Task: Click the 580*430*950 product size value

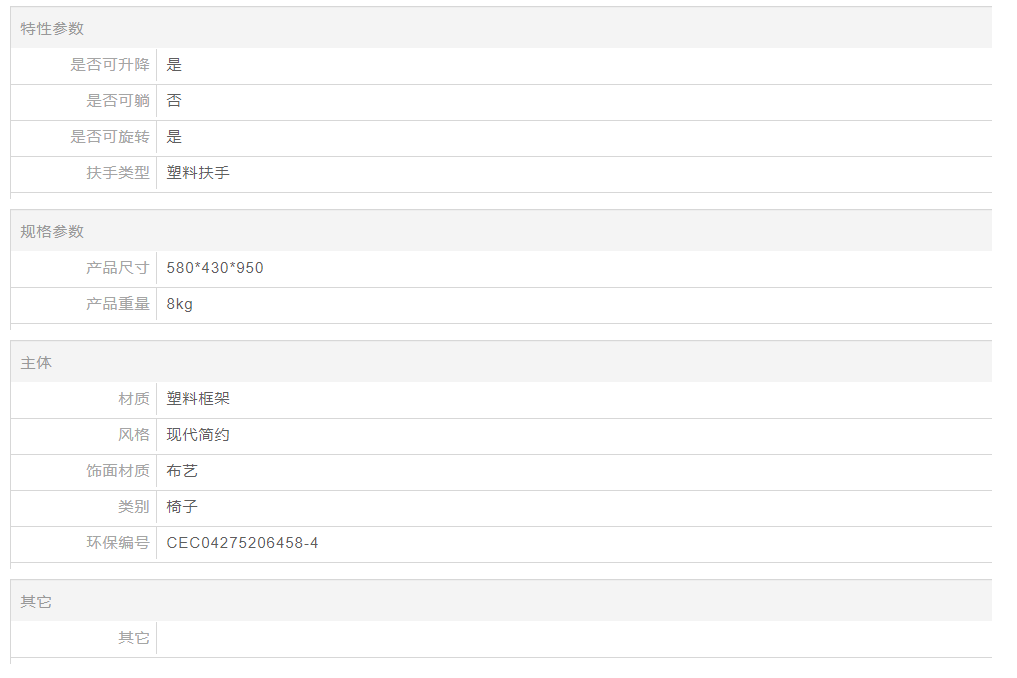Action: (x=215, y=268)
